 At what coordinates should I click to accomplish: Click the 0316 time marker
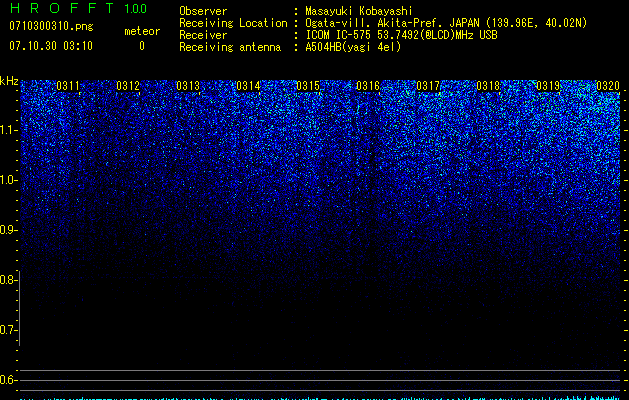click(x=368, y=86)
